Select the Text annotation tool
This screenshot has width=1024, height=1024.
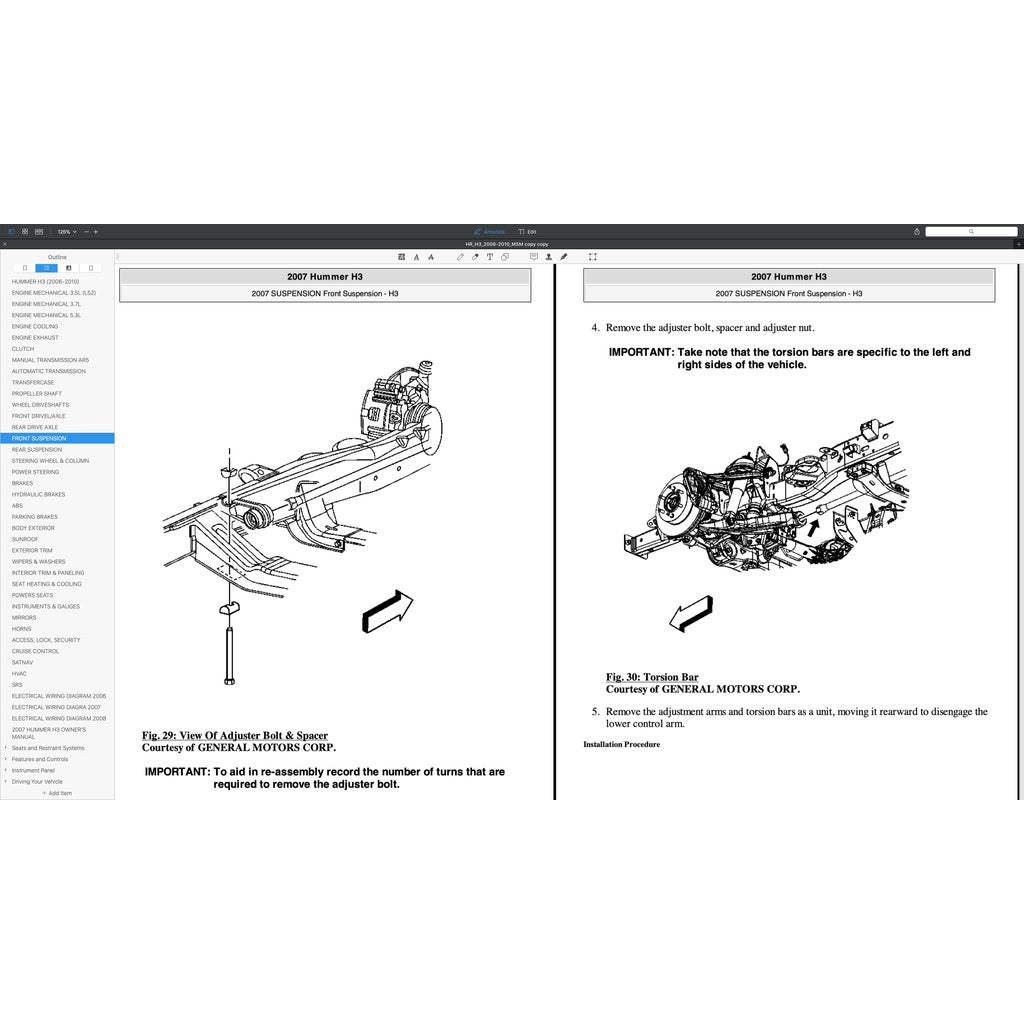[489, 256]
